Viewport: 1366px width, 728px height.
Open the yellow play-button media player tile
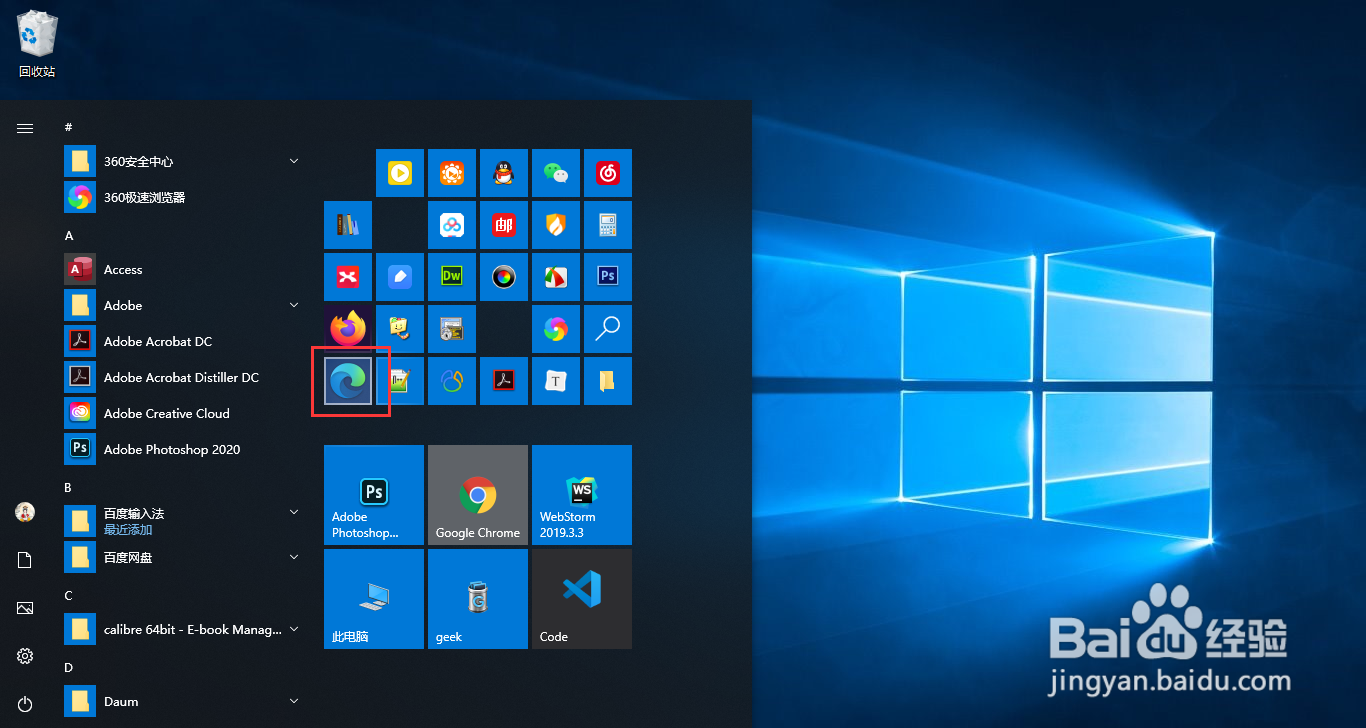point(400,173)
